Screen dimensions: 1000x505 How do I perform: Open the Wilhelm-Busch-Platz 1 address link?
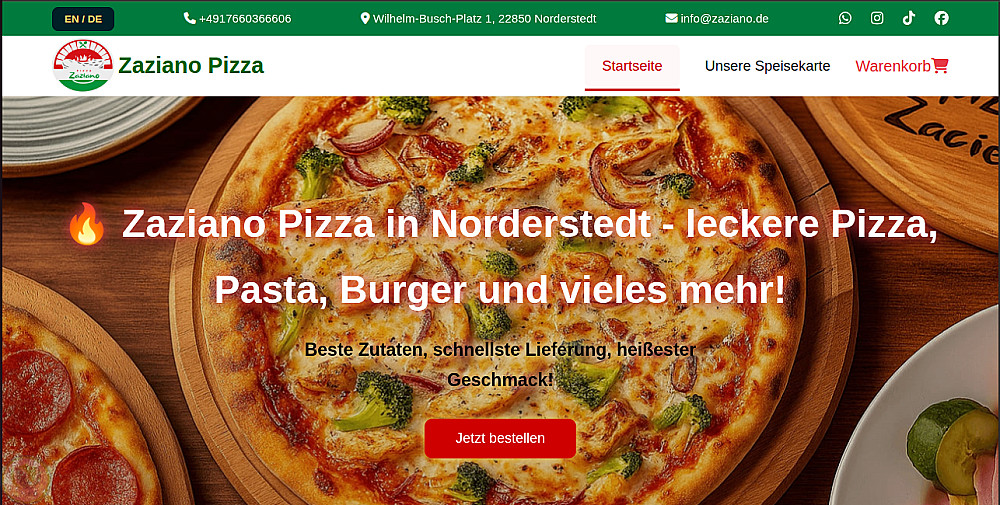coord(484,18)
